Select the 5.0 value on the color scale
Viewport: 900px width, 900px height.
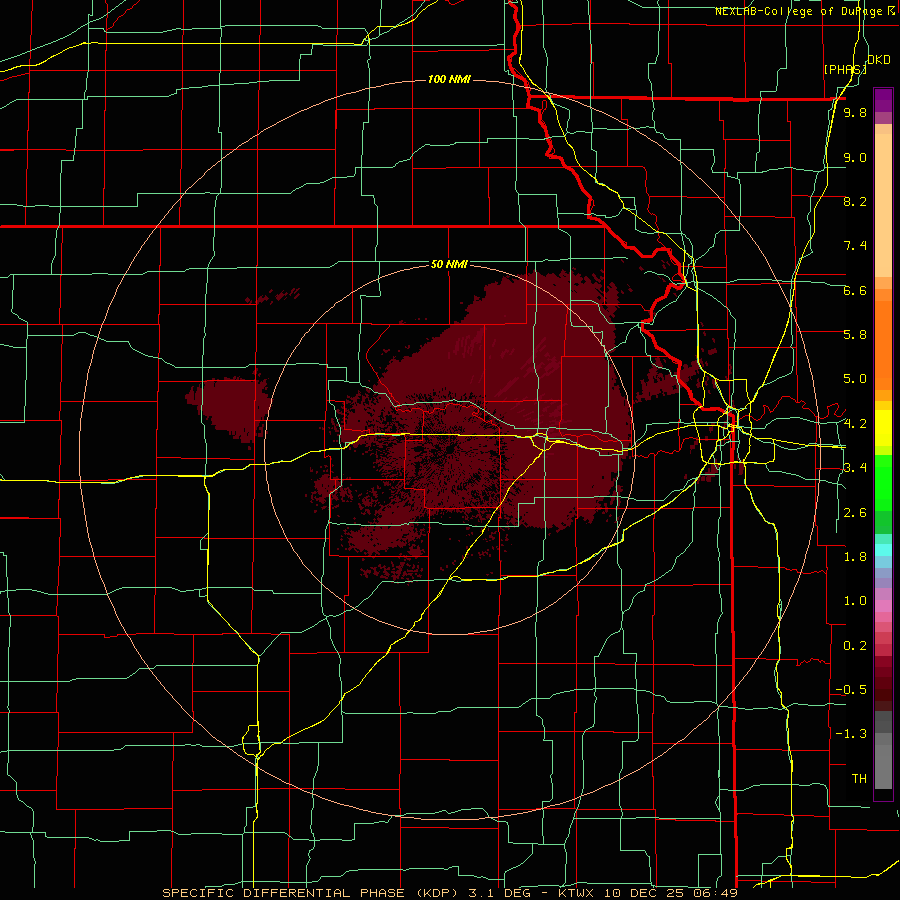coord(855,379)
